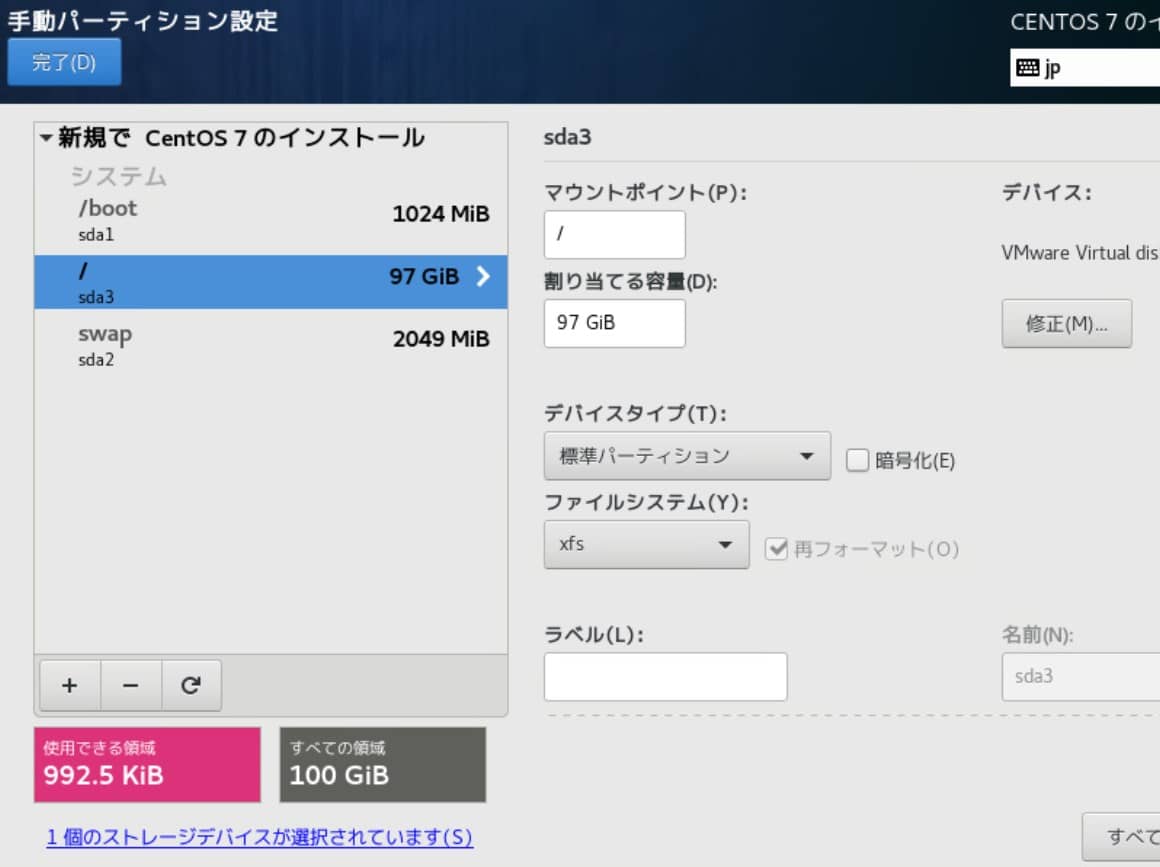The height and width of the screenshot is (867, 1160).
Task: Collapse the 新規で CentOS 7 のインストール tree
Action: coord(45,138)
